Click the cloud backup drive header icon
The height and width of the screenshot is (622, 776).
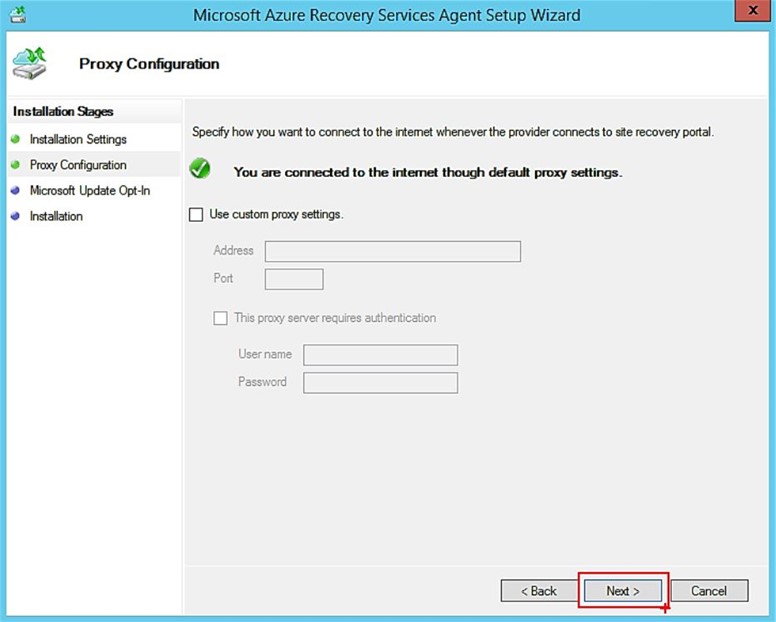[x=30, y=63]
